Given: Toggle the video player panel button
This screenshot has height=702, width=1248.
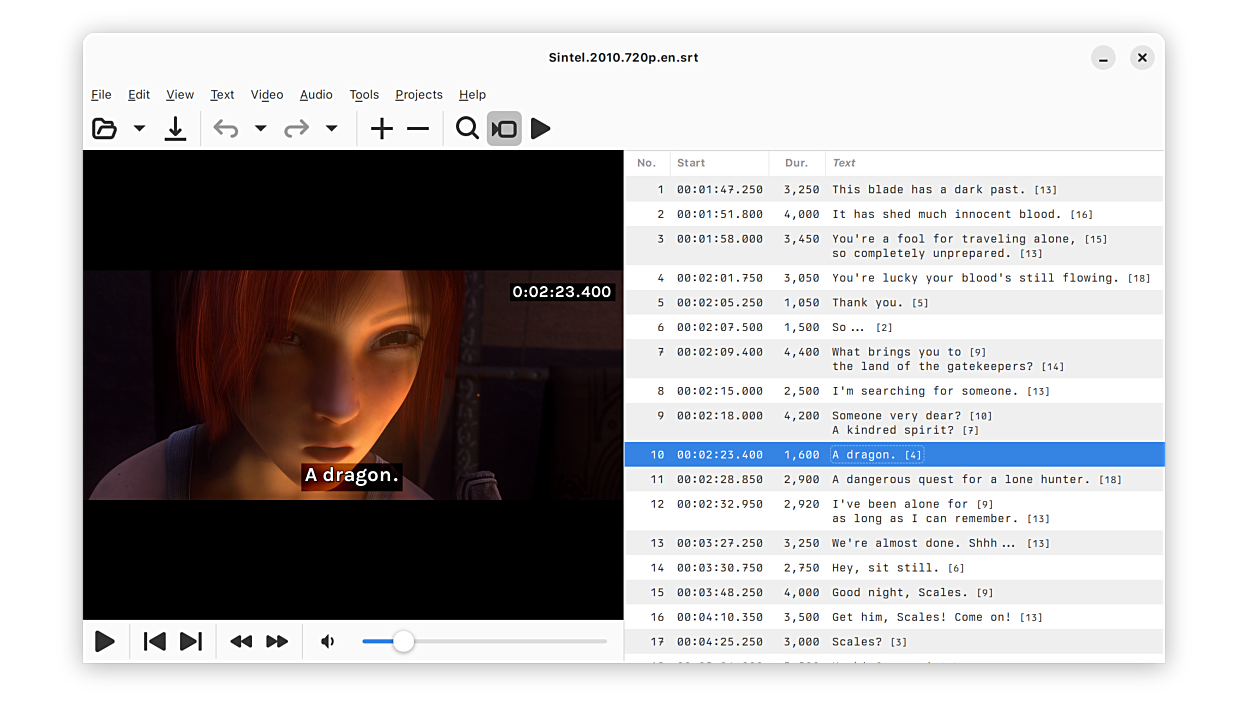Looking at the screenshot, I should point(504,128).
